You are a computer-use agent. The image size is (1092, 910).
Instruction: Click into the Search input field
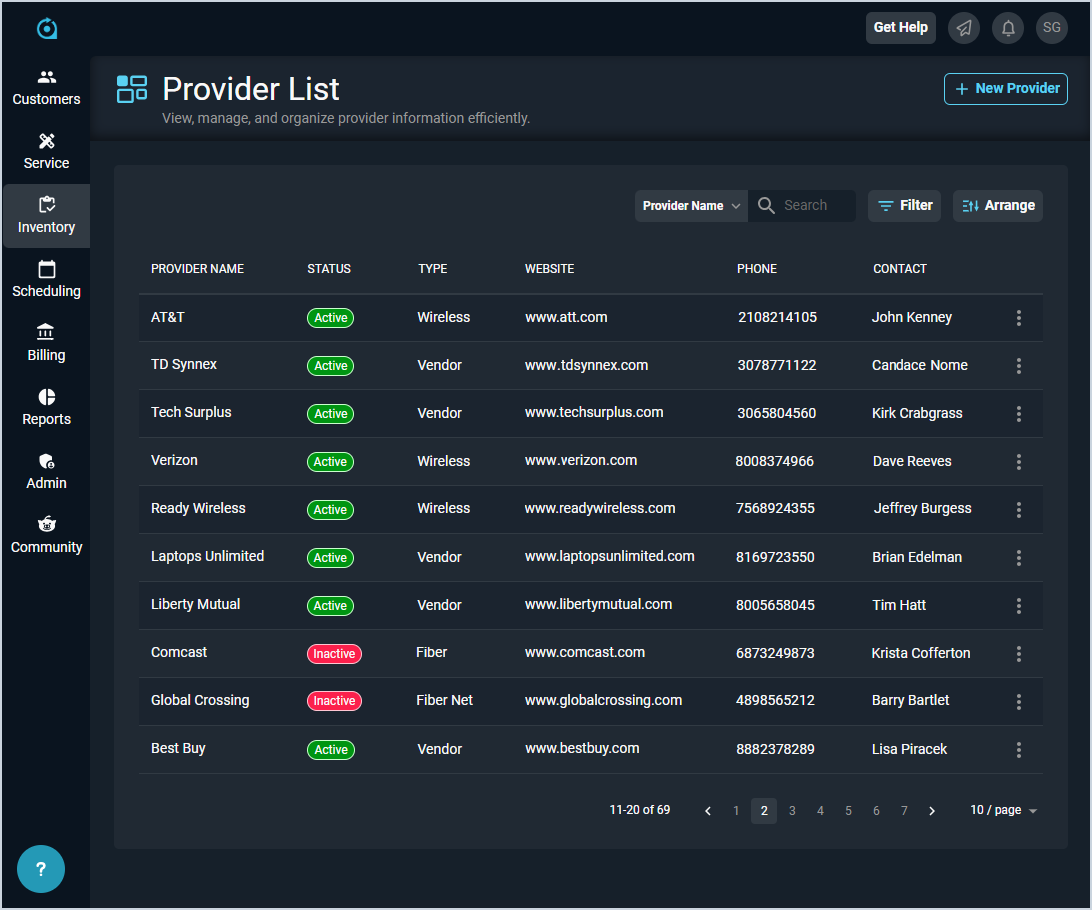pos(815,206)
